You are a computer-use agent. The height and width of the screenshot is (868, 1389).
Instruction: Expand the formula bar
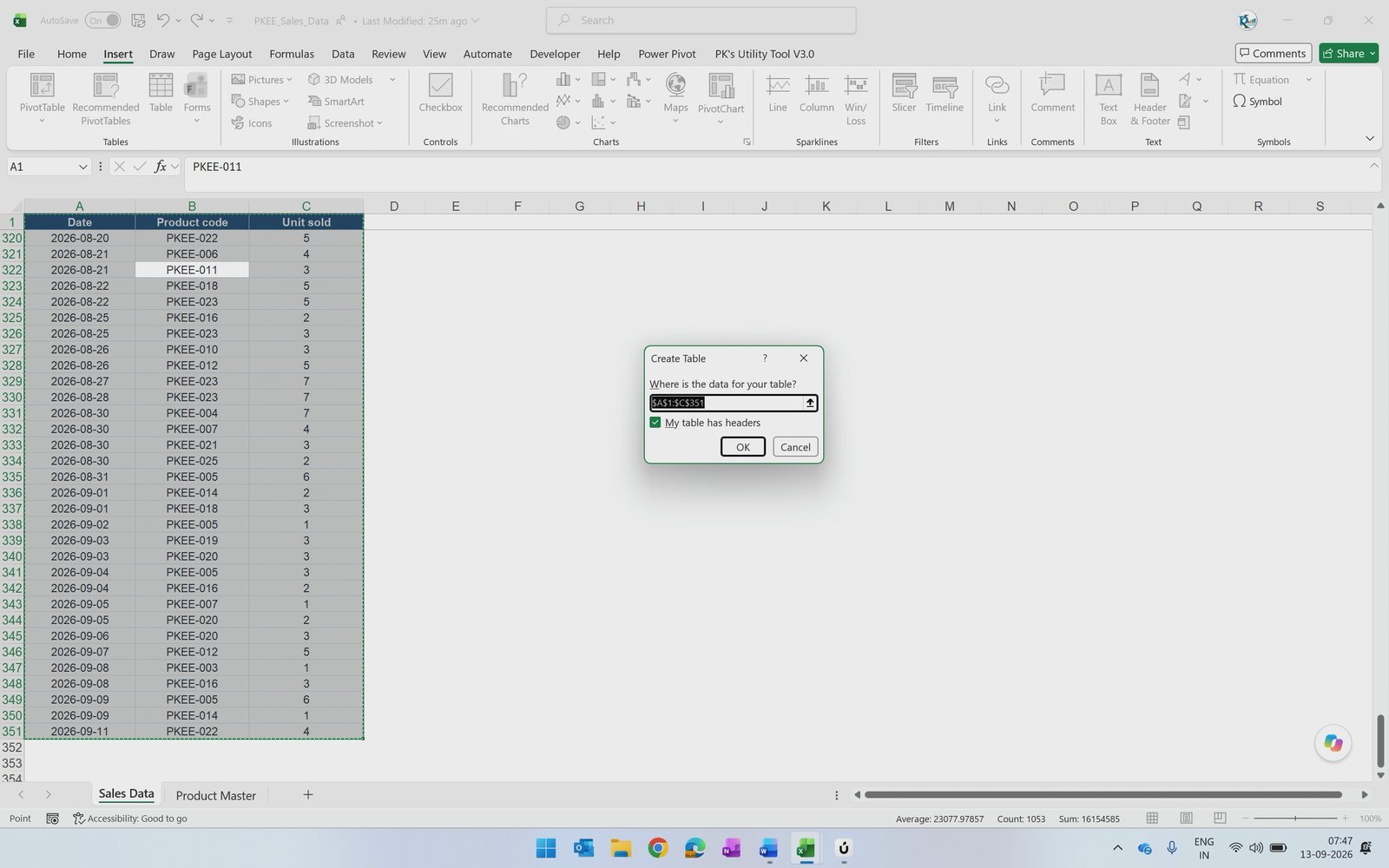pyautogui.click(x=1373, y=165)
